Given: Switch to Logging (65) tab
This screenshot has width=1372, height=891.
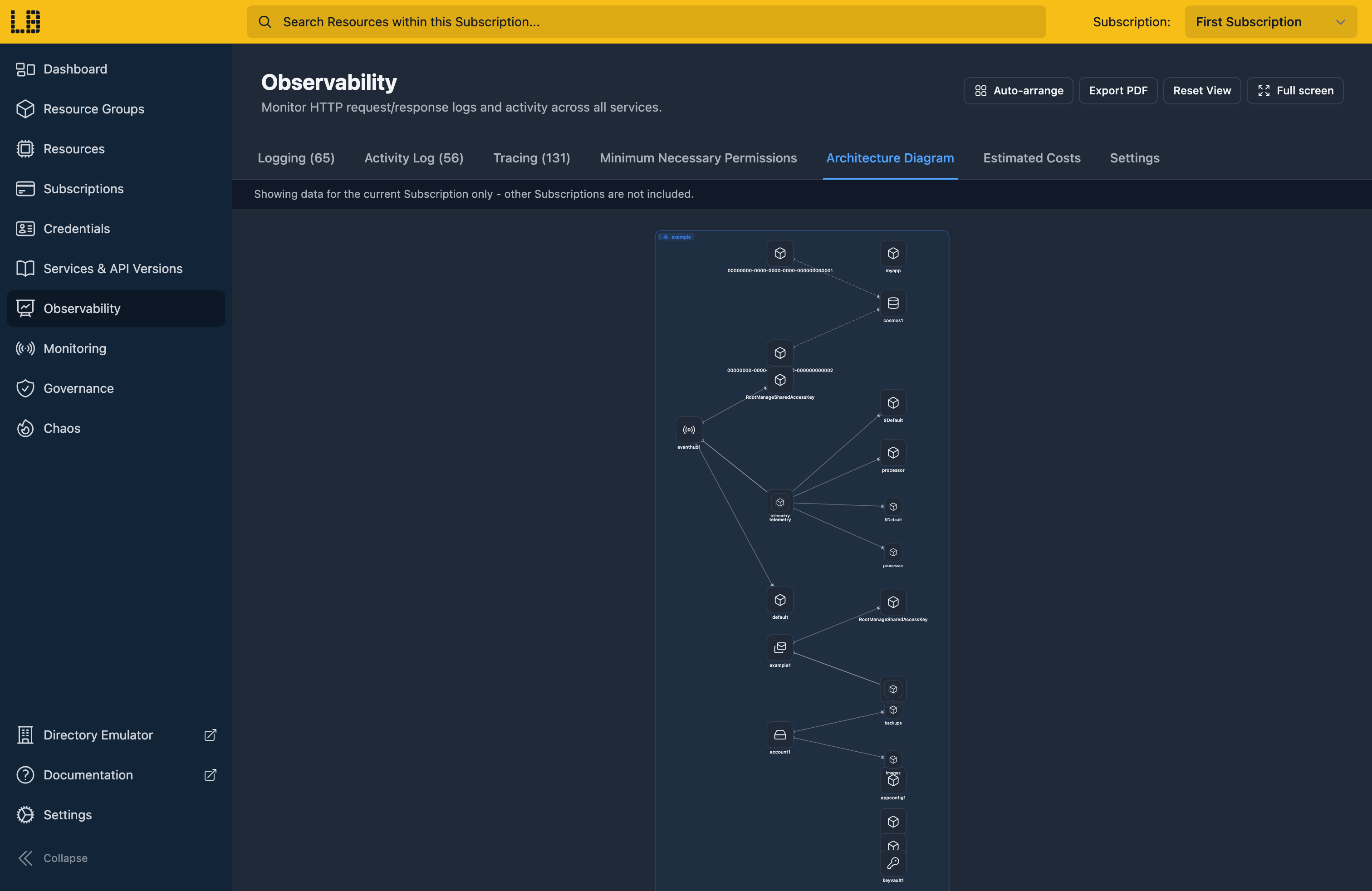Looking at the screenshot, I should pyautogui.click(x=296, y=158).
